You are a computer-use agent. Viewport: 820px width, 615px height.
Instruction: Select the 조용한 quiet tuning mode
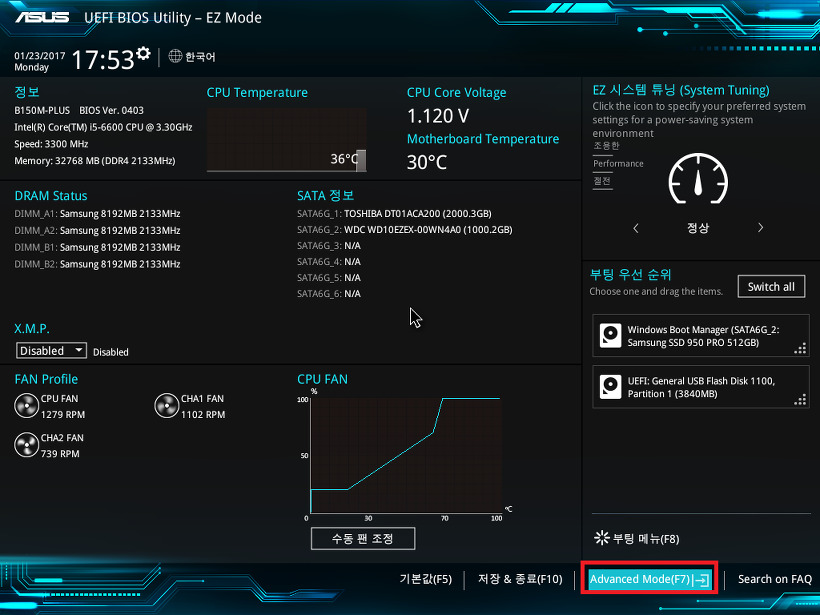[604, 145]
